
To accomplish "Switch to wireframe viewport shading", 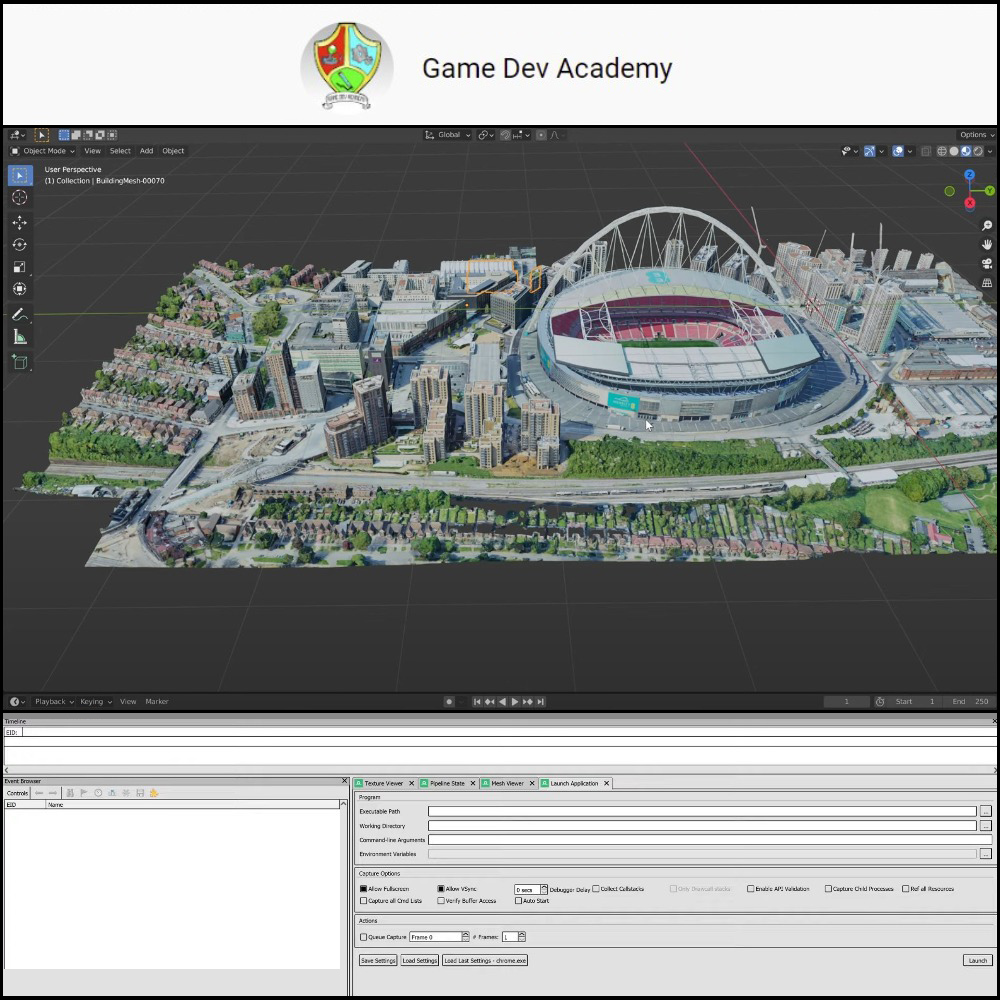I will (x=942, y=151).
